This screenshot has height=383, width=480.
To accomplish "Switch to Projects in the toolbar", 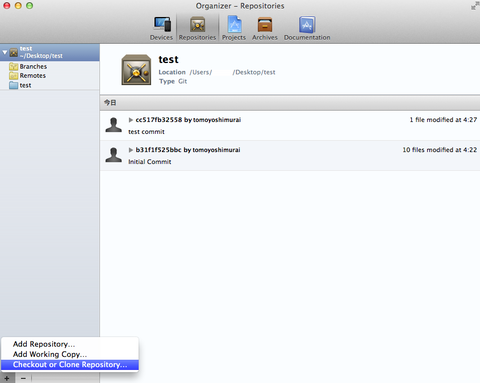I will [x=234, y=25].
